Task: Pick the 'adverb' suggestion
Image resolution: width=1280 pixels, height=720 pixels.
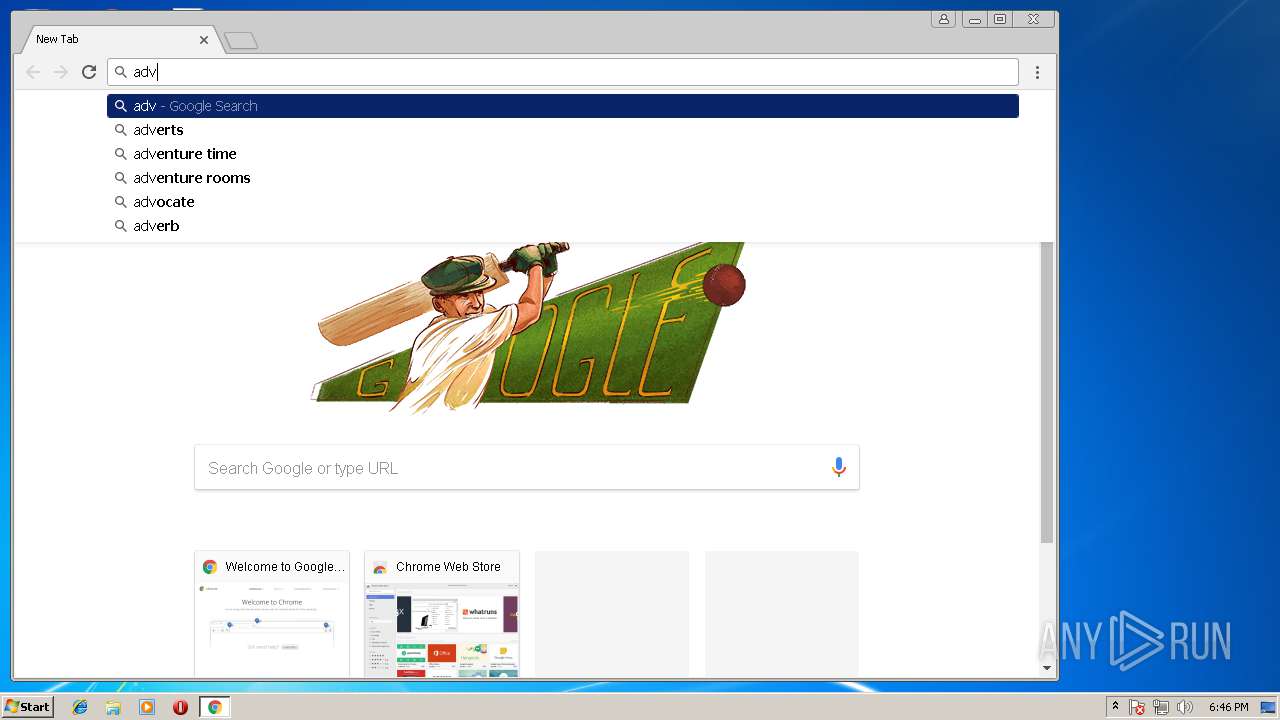Action: [x=563, y=226]
